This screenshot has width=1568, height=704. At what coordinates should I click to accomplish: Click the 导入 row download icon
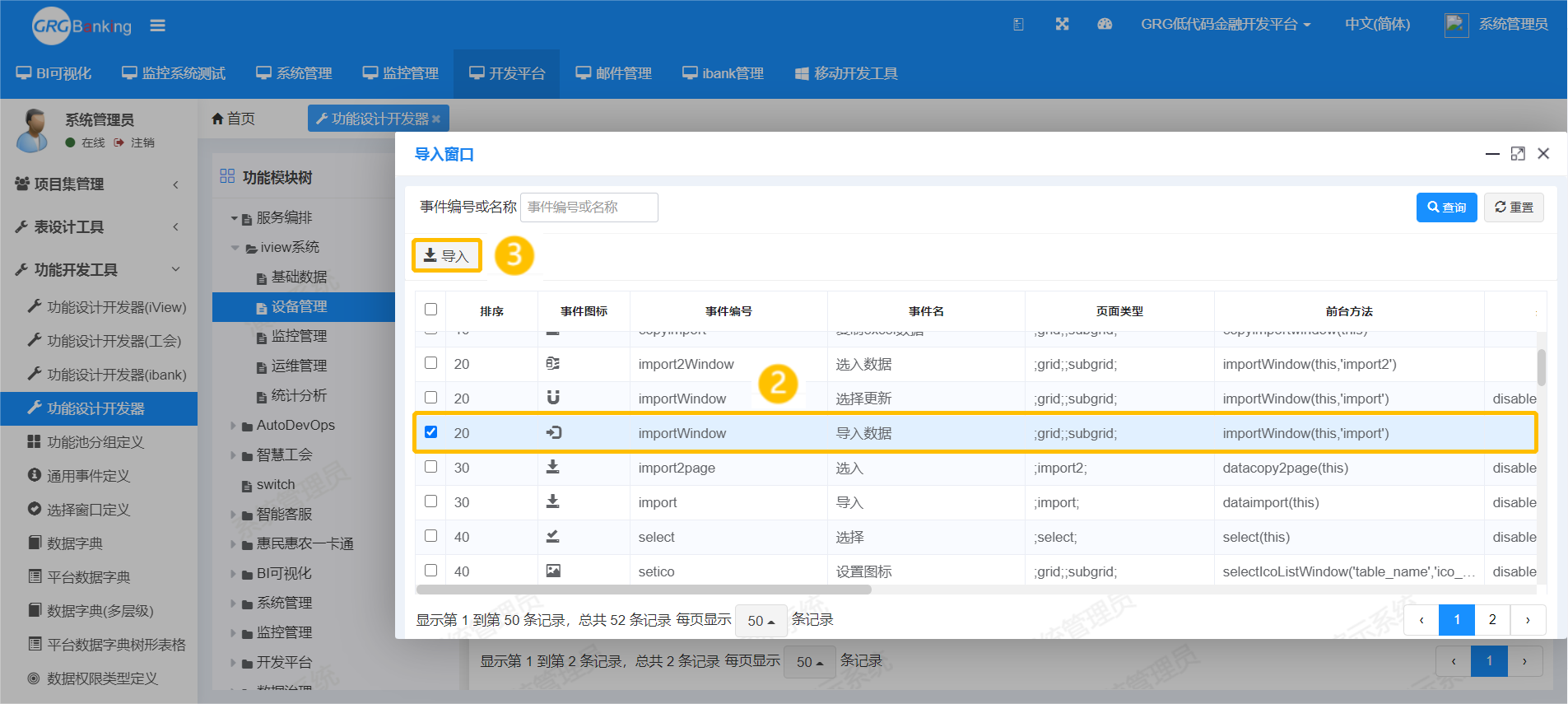coord(553,501)
